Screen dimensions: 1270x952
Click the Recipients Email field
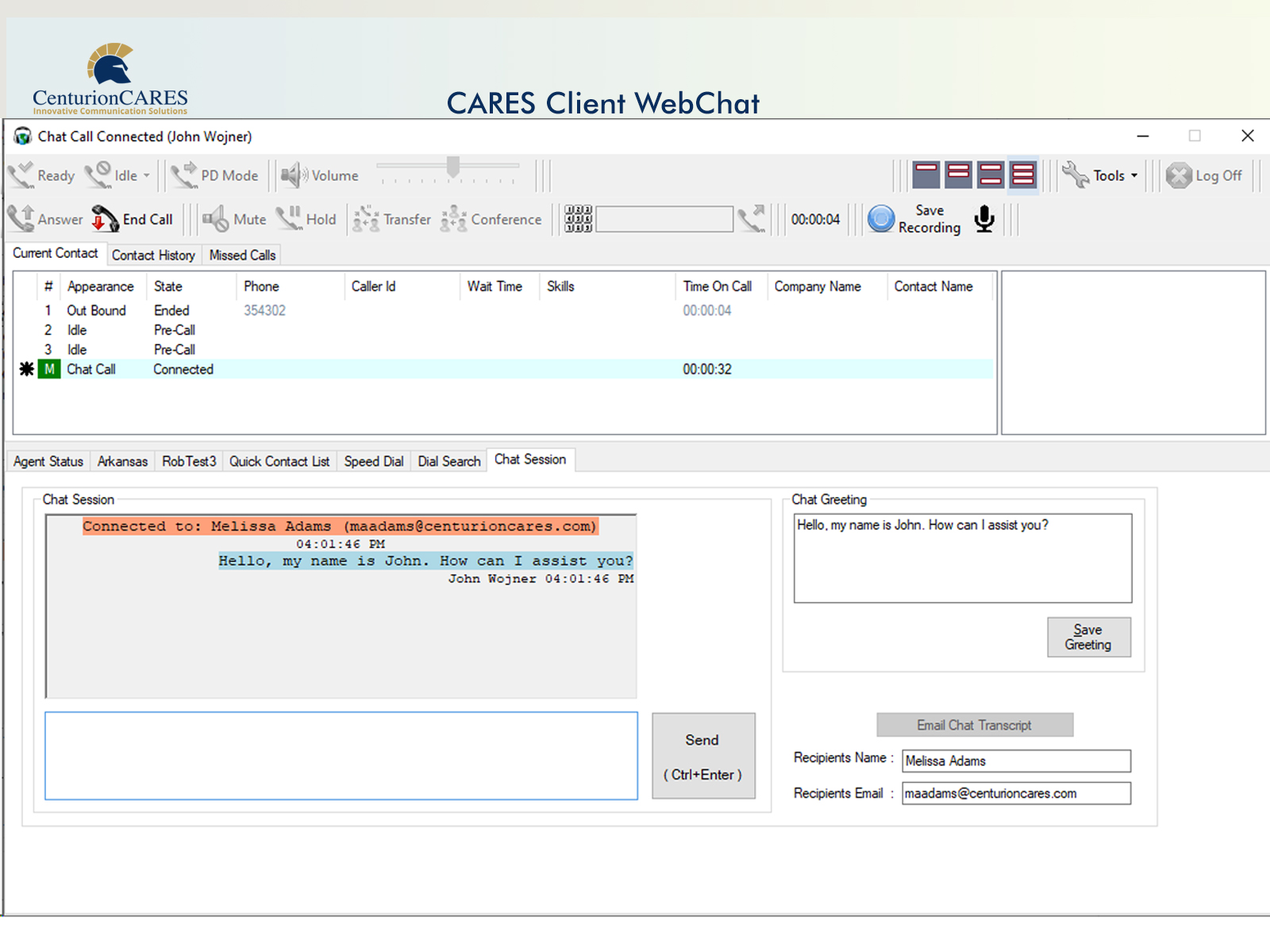(x=1017, y=793)
